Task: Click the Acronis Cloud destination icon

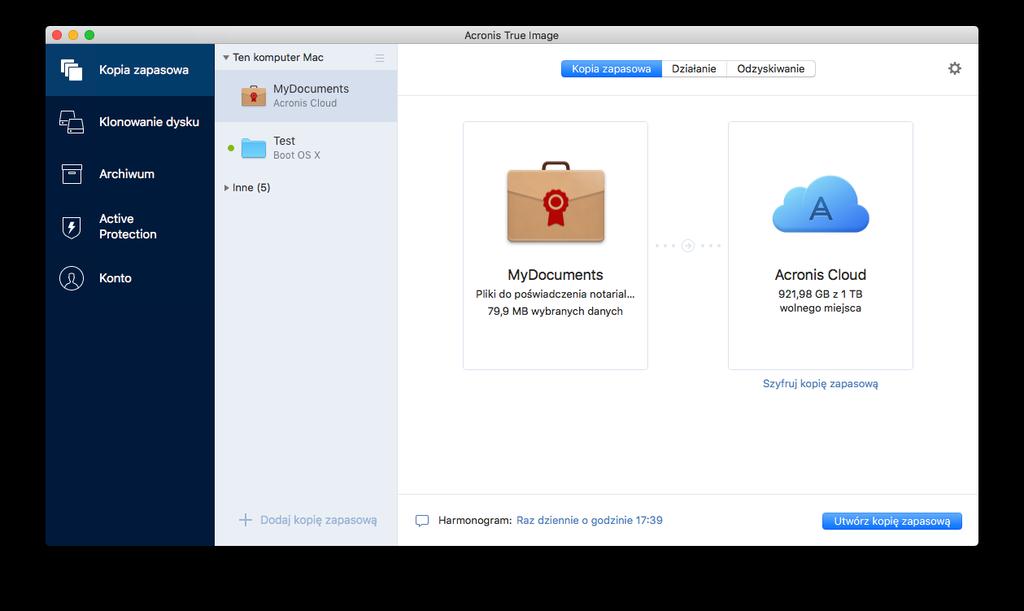Action: click(820, 204)
